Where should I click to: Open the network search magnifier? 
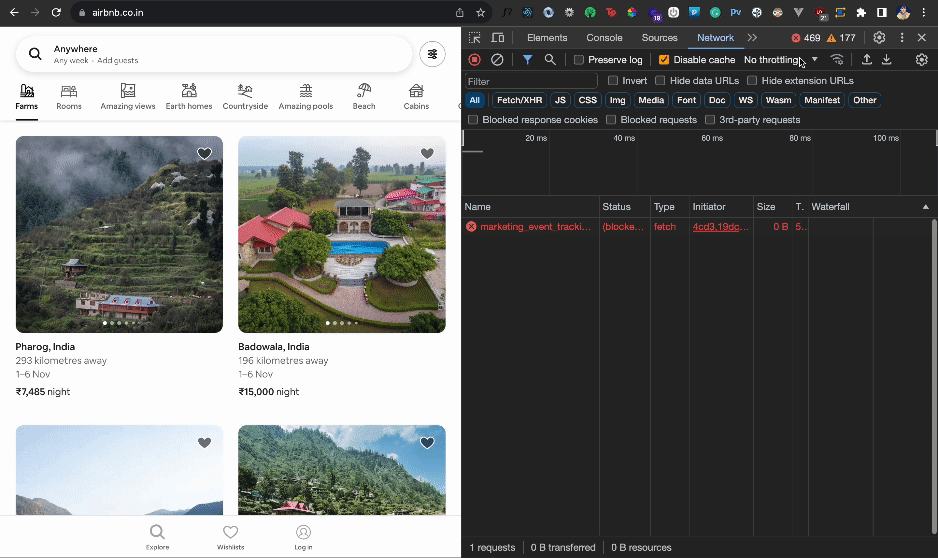pyautogui.click(x=550, y=60)
